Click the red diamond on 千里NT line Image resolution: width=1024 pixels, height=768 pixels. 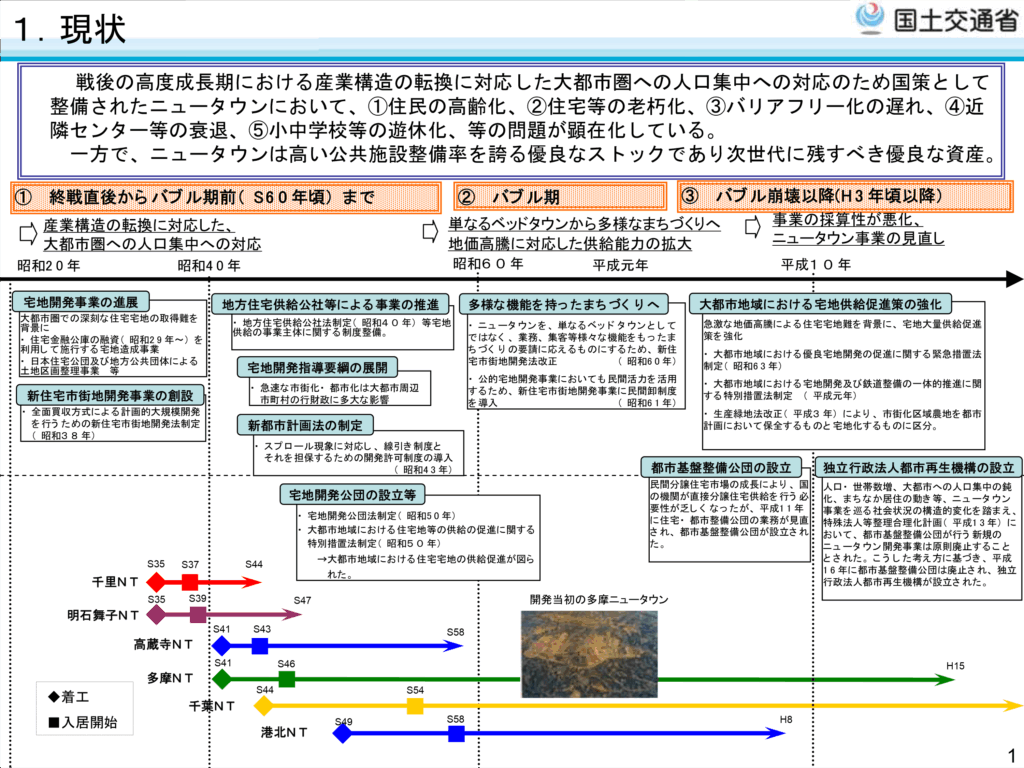155,582
